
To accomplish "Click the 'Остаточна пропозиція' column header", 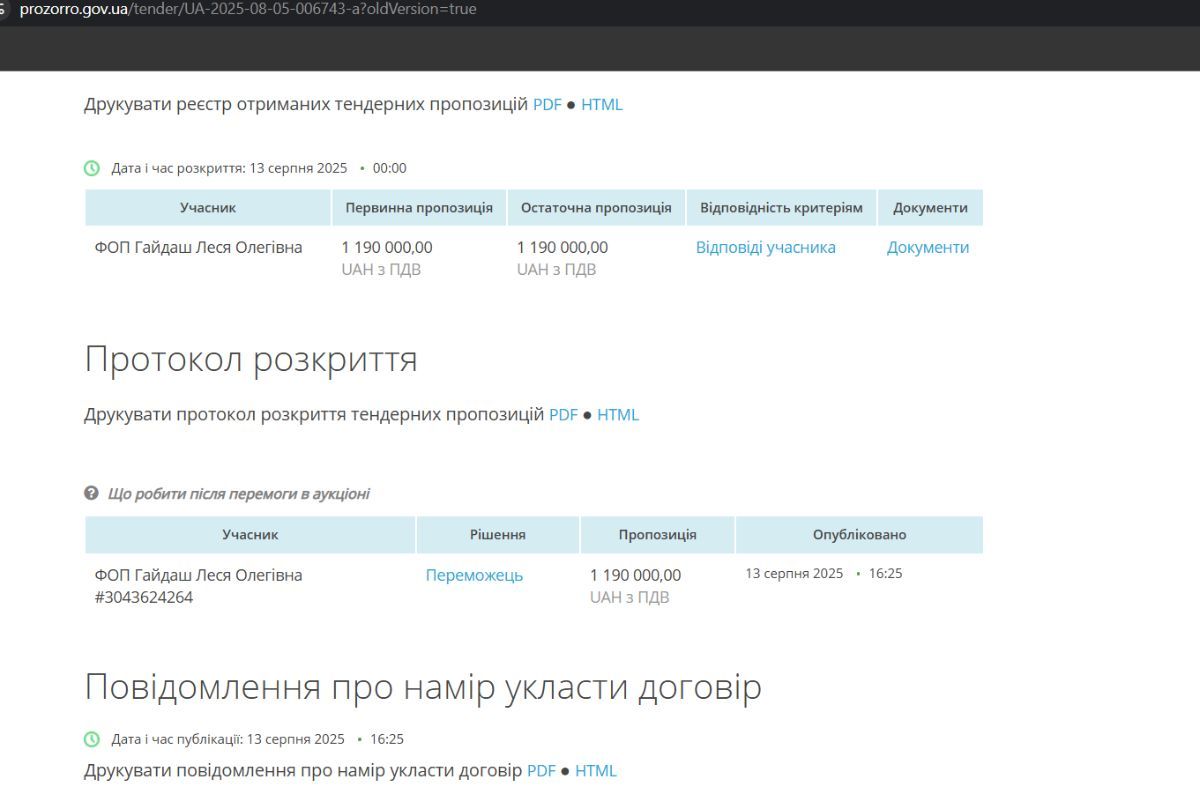I will click(596, 208).
